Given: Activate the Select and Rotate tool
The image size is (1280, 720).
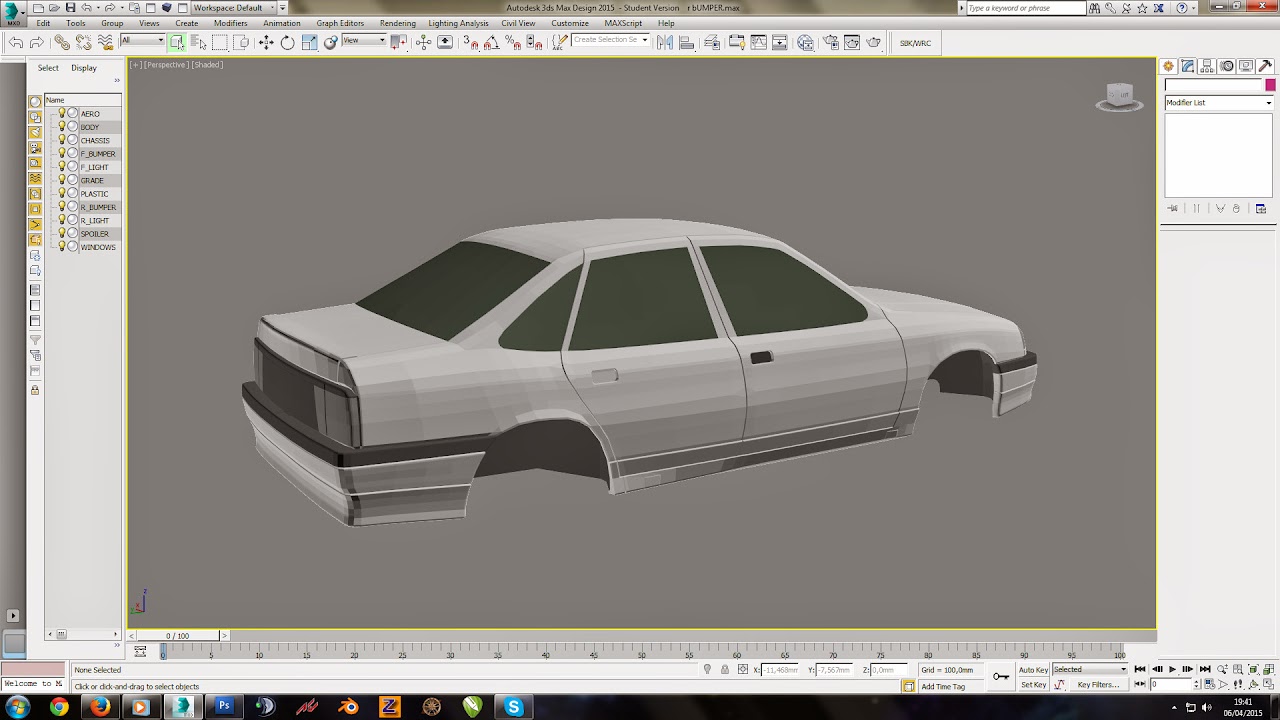Looking at the screenshot, I should (288, 42).
